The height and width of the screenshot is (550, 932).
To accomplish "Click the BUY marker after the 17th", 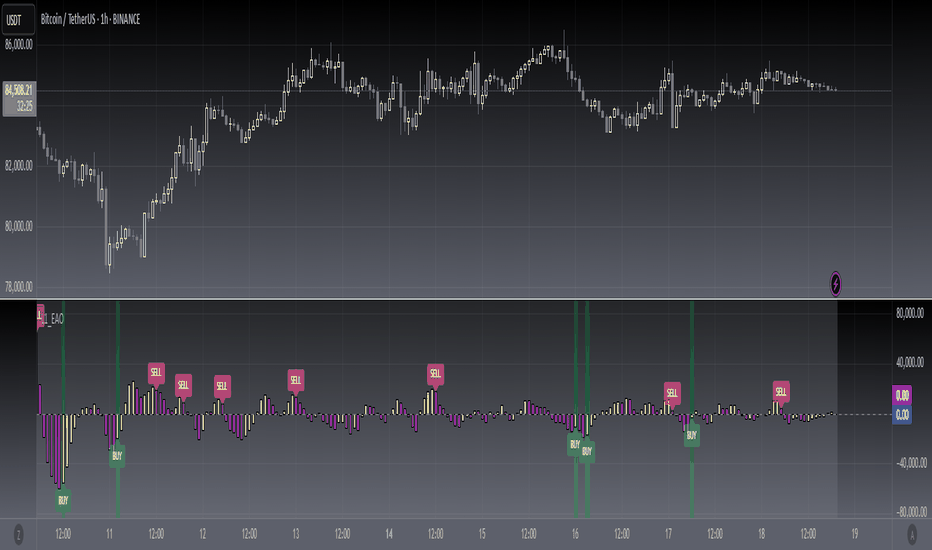I will tap(691, 435).
